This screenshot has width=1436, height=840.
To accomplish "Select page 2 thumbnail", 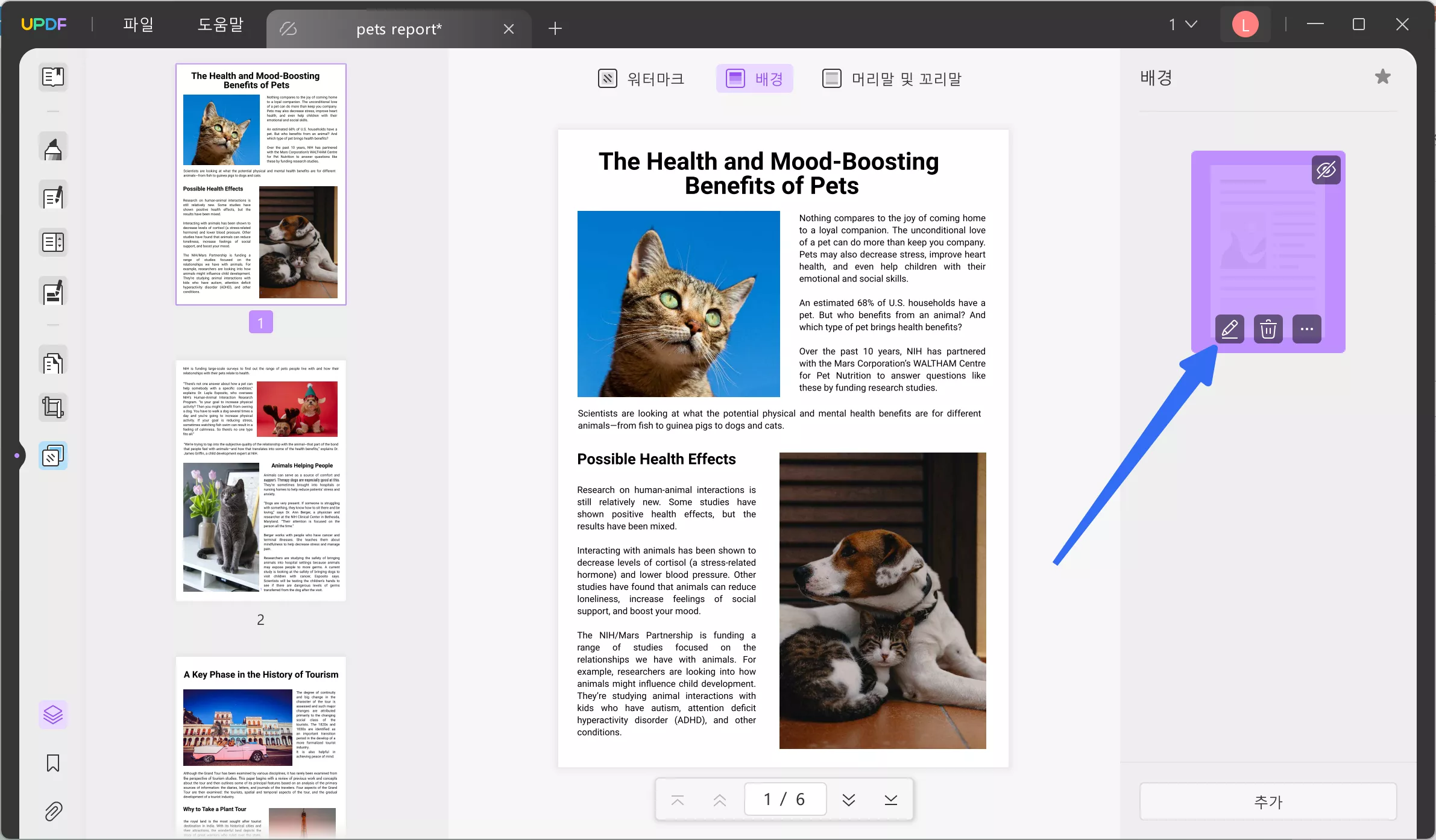I will pos(261,481).
